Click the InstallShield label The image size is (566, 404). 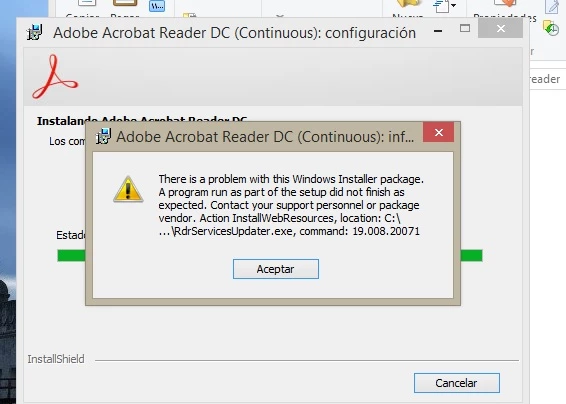point(56,359)
